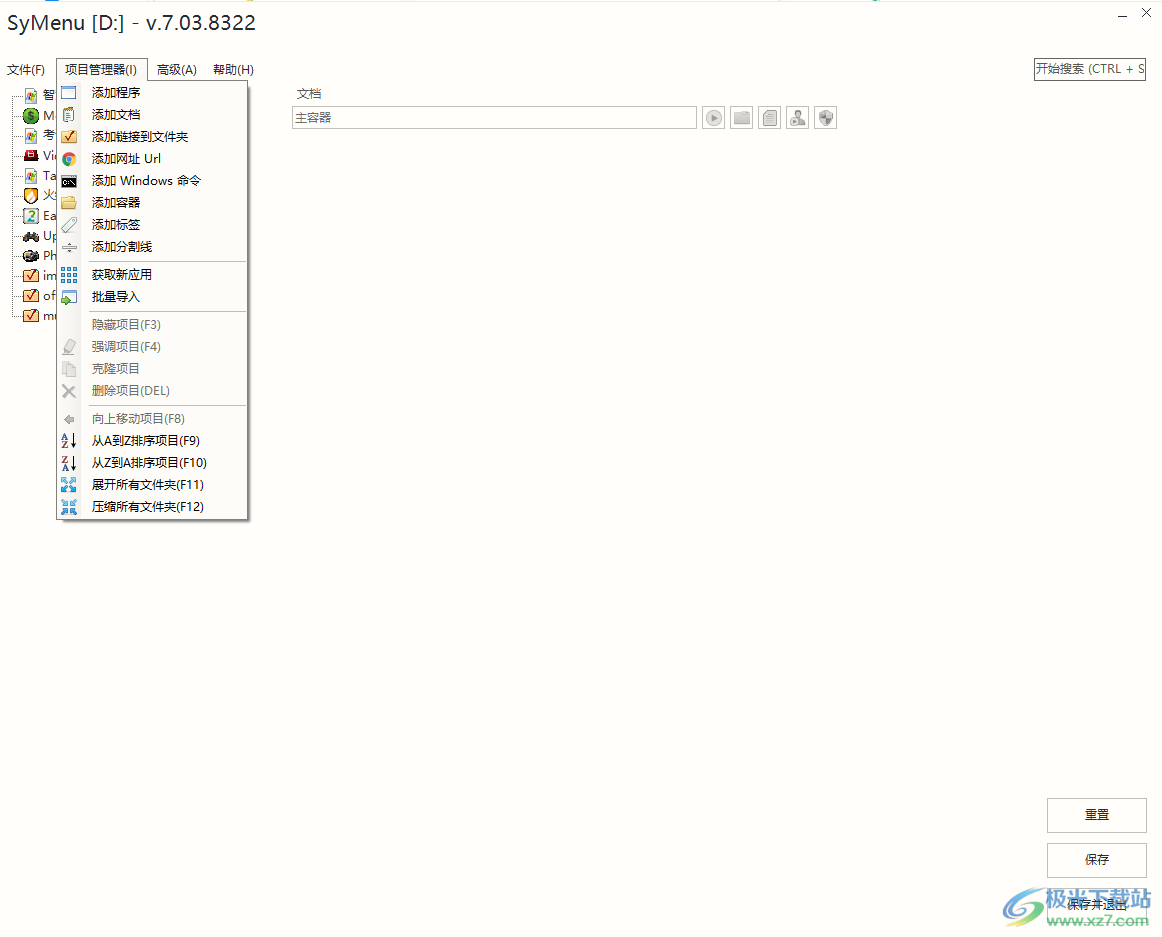The width and height of the screenshot is (1162, 937).
Task: Open the 帮助(H) menu
Action: tap(233, 69)
